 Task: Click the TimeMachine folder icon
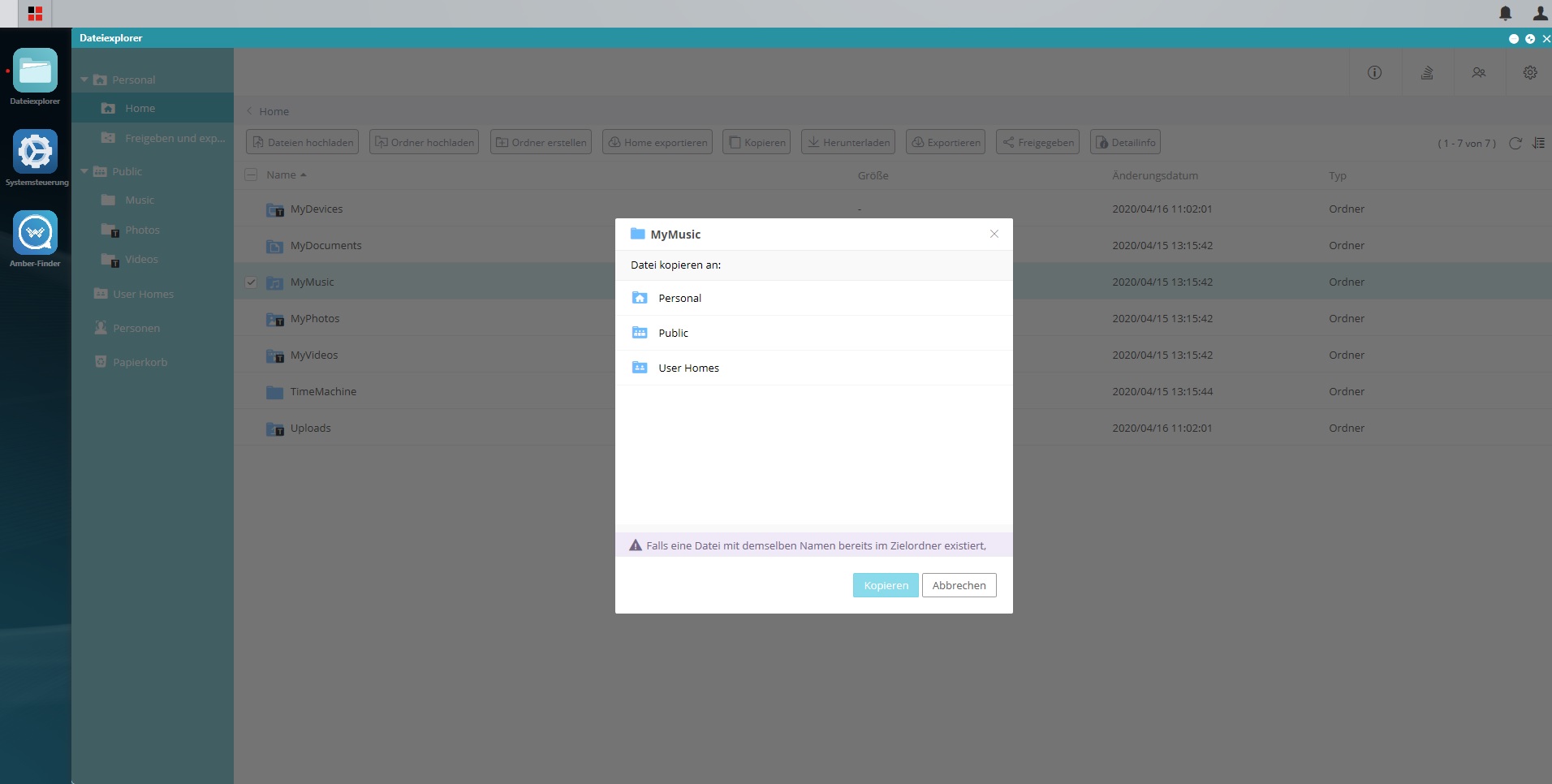[275, 392]
